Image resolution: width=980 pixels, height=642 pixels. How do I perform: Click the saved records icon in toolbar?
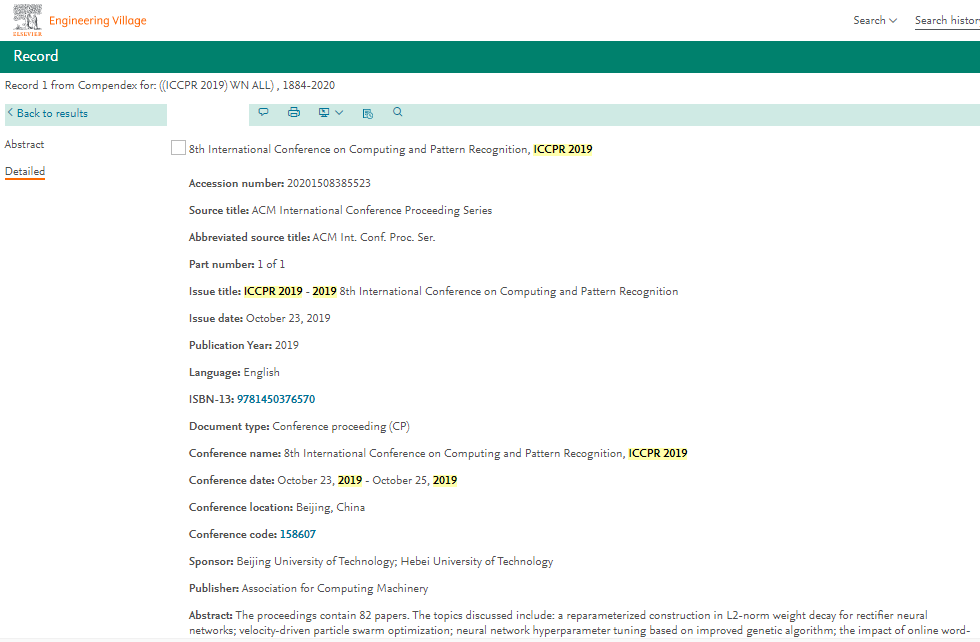coord(368,113)
